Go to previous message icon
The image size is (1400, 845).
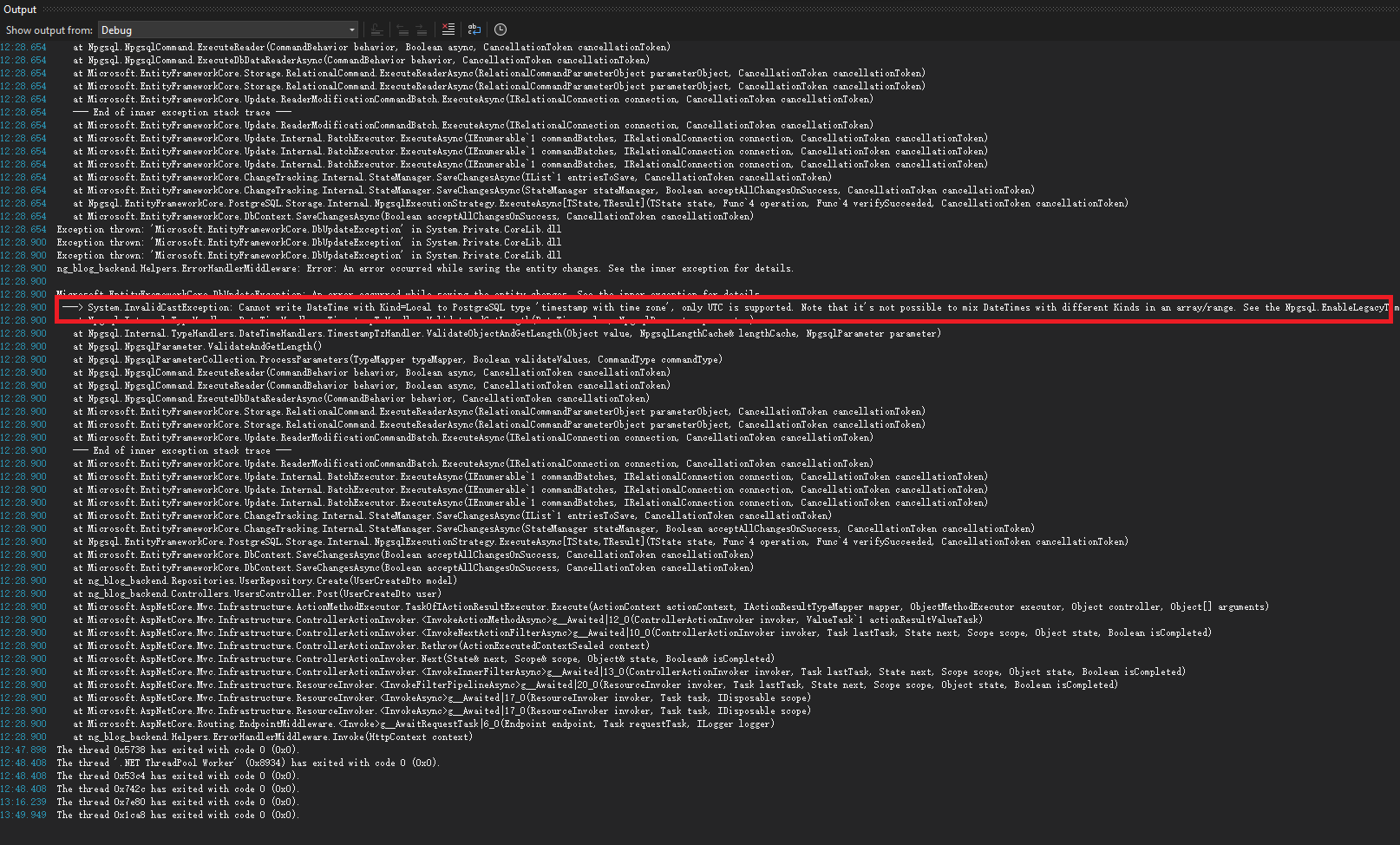click(402, 29)
